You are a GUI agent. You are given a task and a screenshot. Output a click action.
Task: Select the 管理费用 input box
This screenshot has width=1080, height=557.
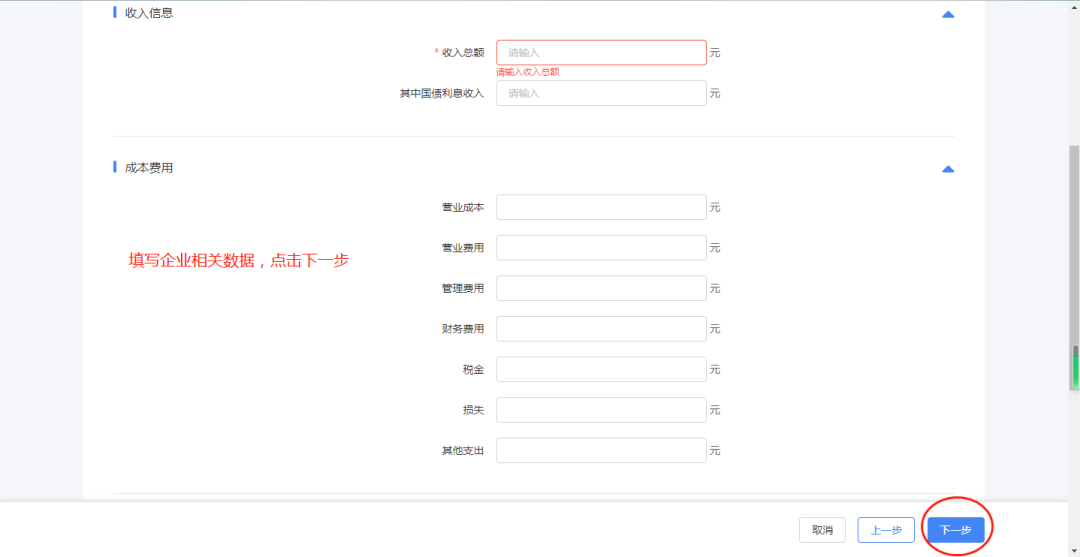[601, 288]
